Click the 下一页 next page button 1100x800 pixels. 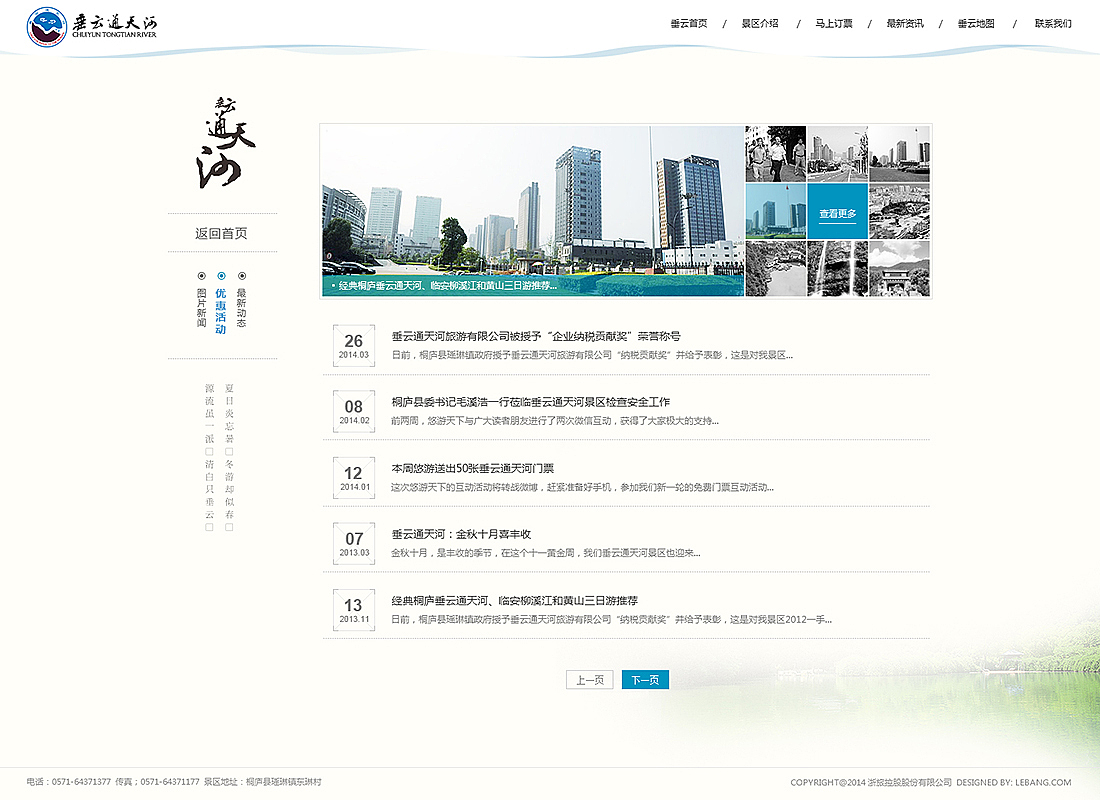[645, 679]
